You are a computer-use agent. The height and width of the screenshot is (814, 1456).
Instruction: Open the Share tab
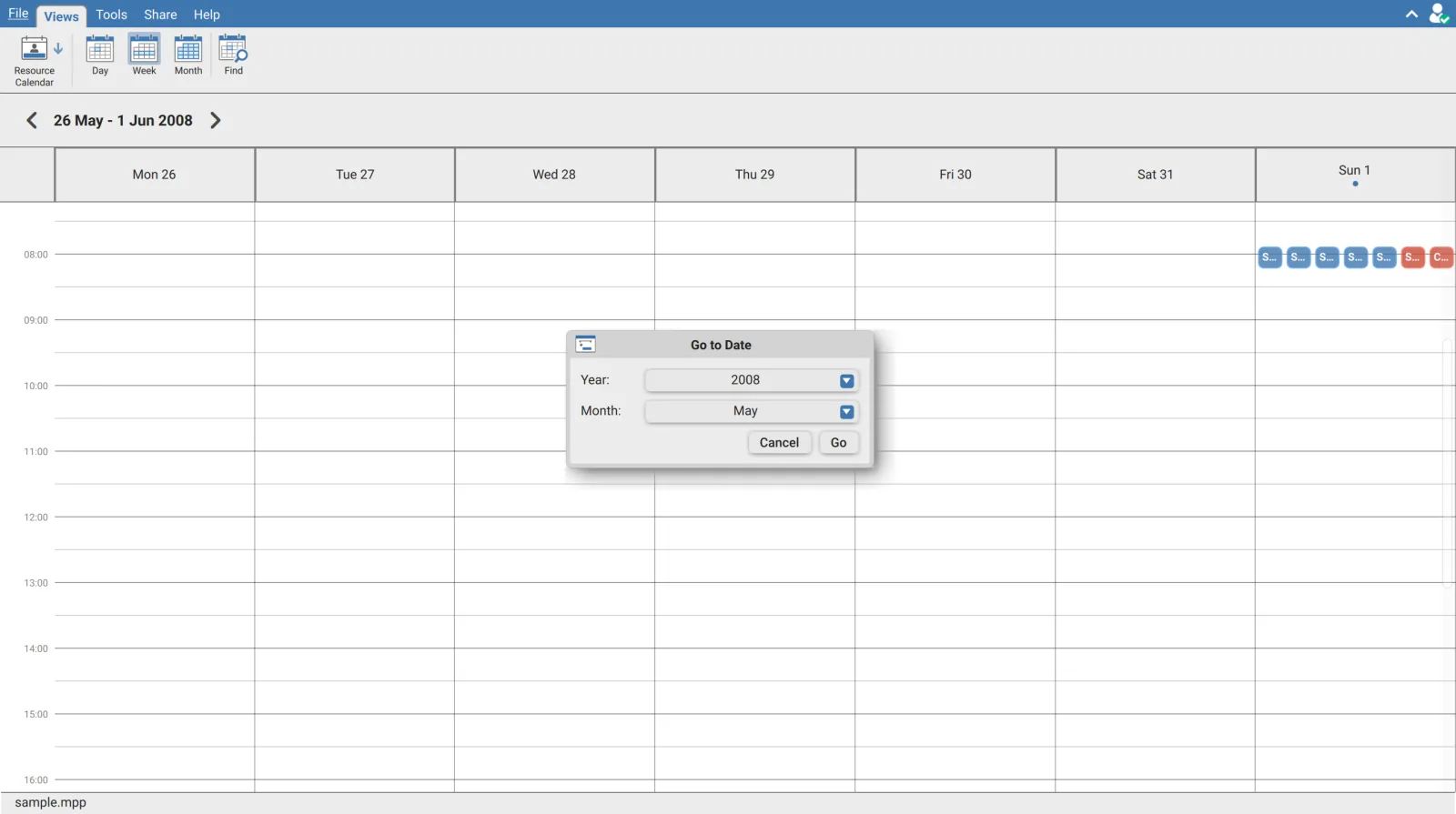pyautogui.click(x=160, y=15)
